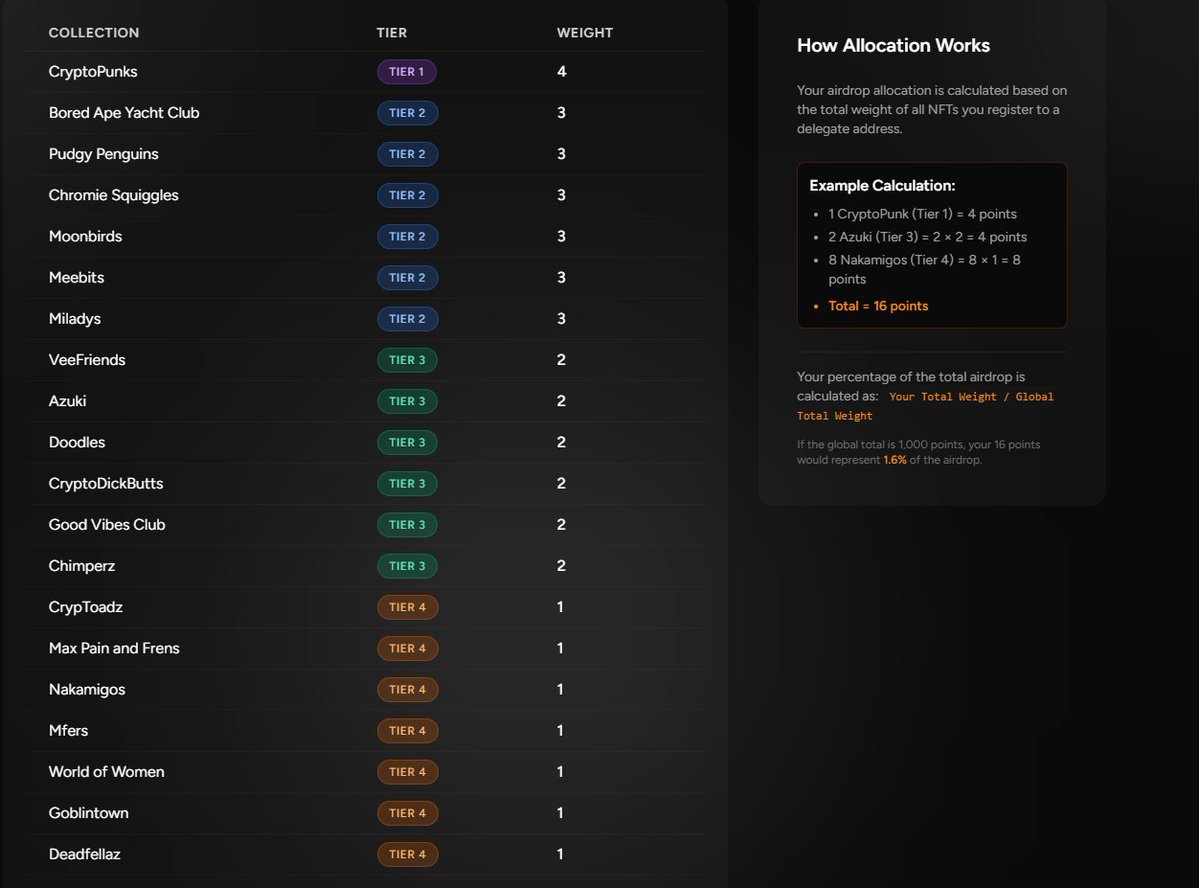1199x888 pixels.
Task: Select the Chromie Squiggles collection name
Action: click(x=114, y=196)
